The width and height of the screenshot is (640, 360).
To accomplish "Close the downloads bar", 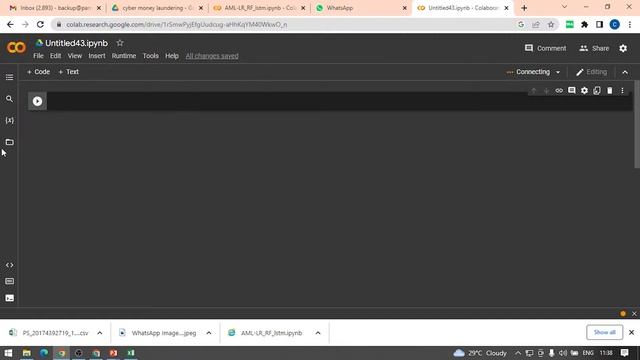I will click(x=631, y=332).
